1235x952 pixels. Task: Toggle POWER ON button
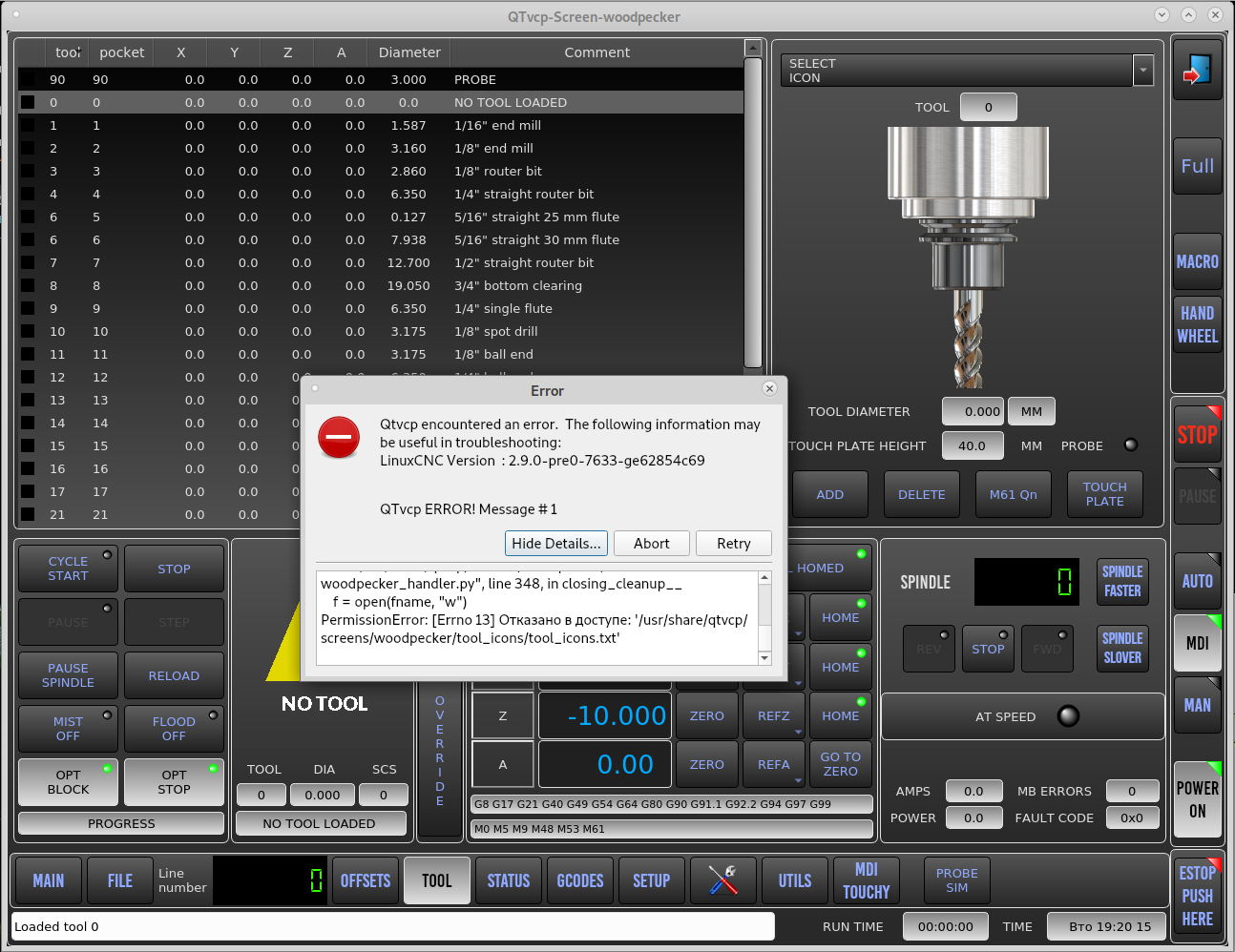coord(1197,799)
